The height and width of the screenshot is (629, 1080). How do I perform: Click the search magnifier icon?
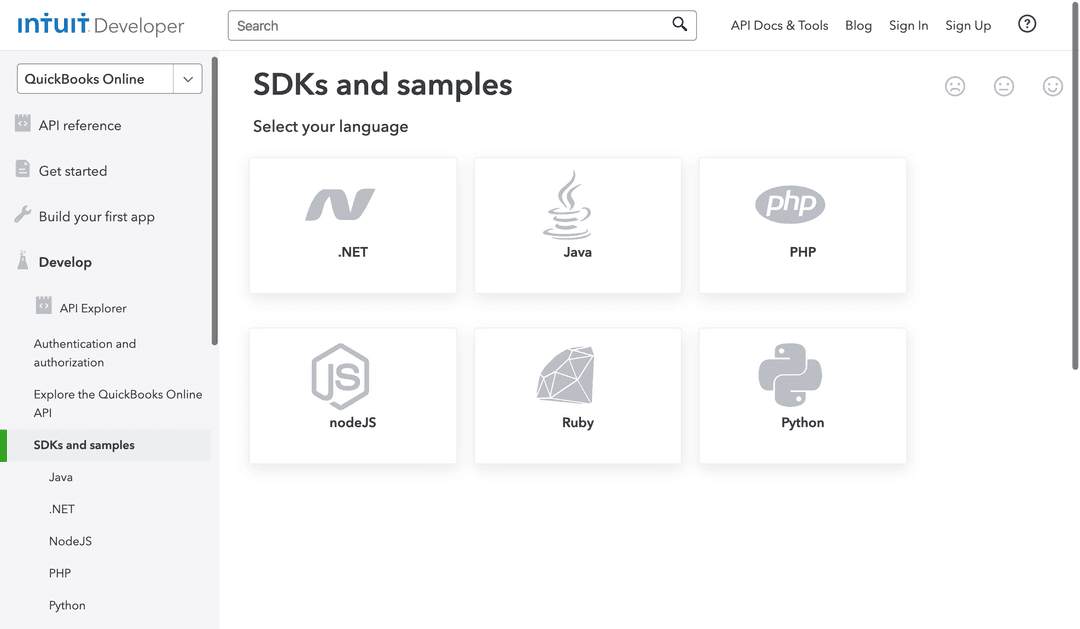(679, 24)
